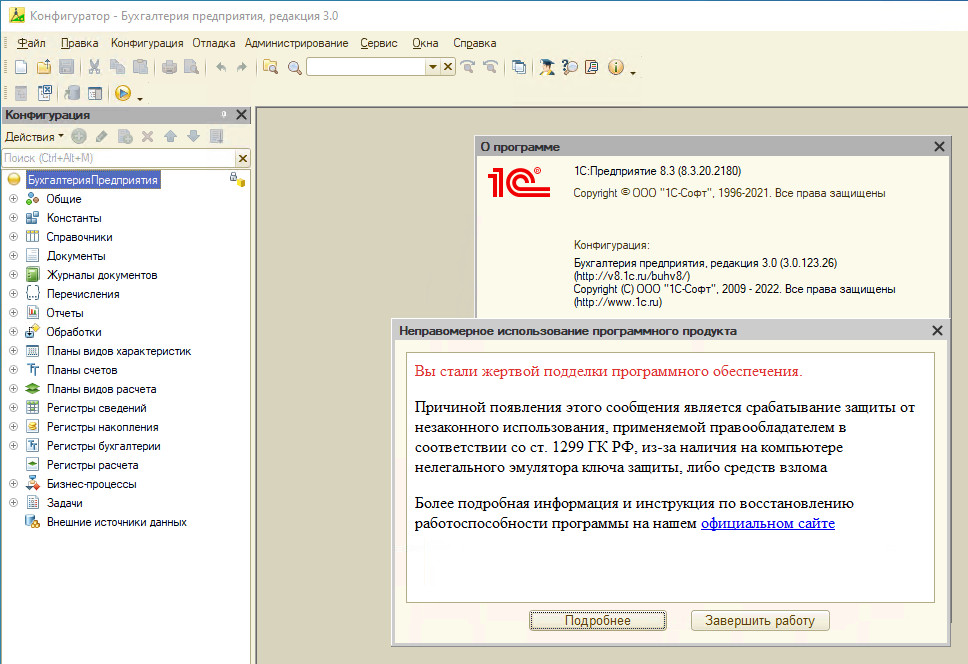
Task: Open the Администрирование menu
Action: (296, 43)
